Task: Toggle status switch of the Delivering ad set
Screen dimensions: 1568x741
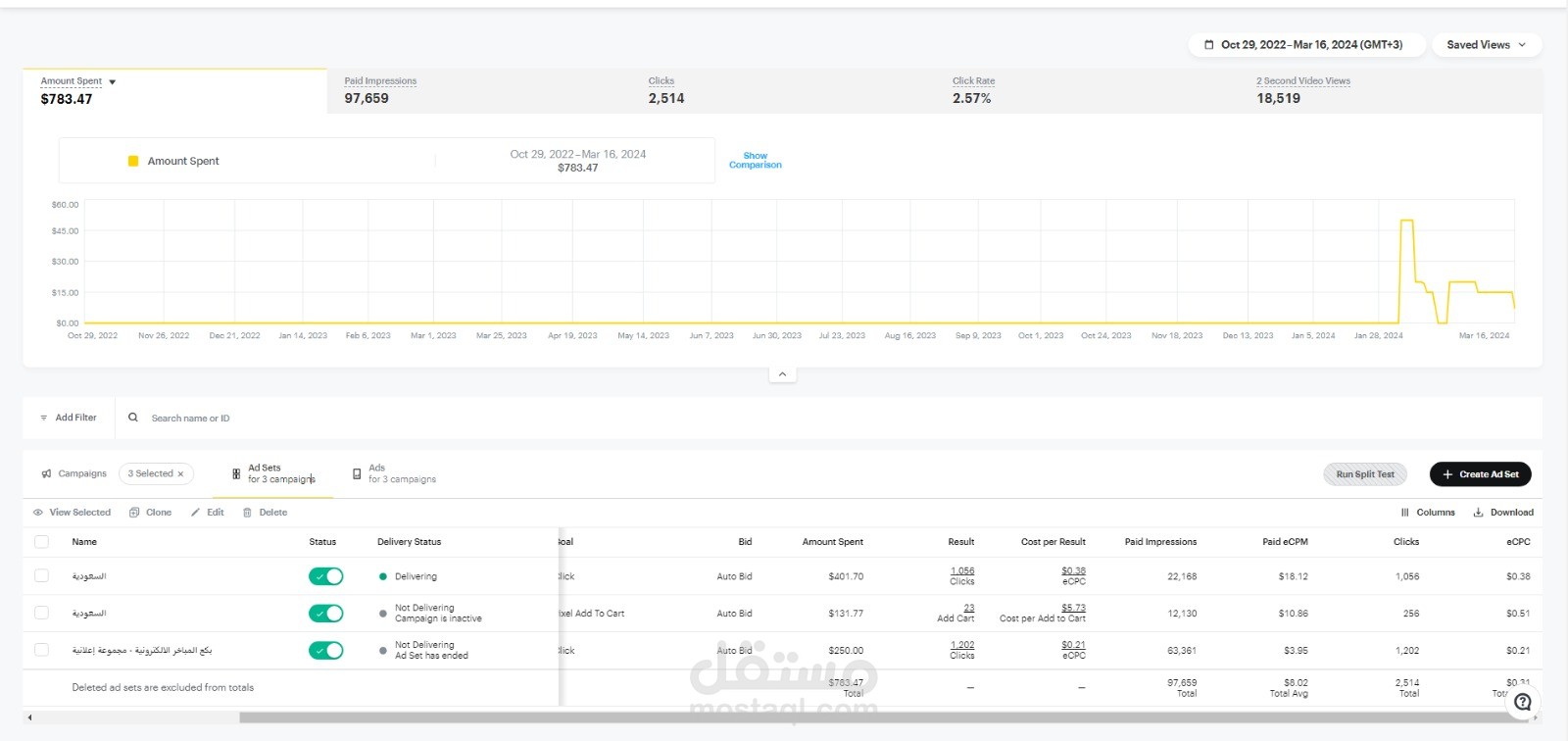Action: point(326,576)
